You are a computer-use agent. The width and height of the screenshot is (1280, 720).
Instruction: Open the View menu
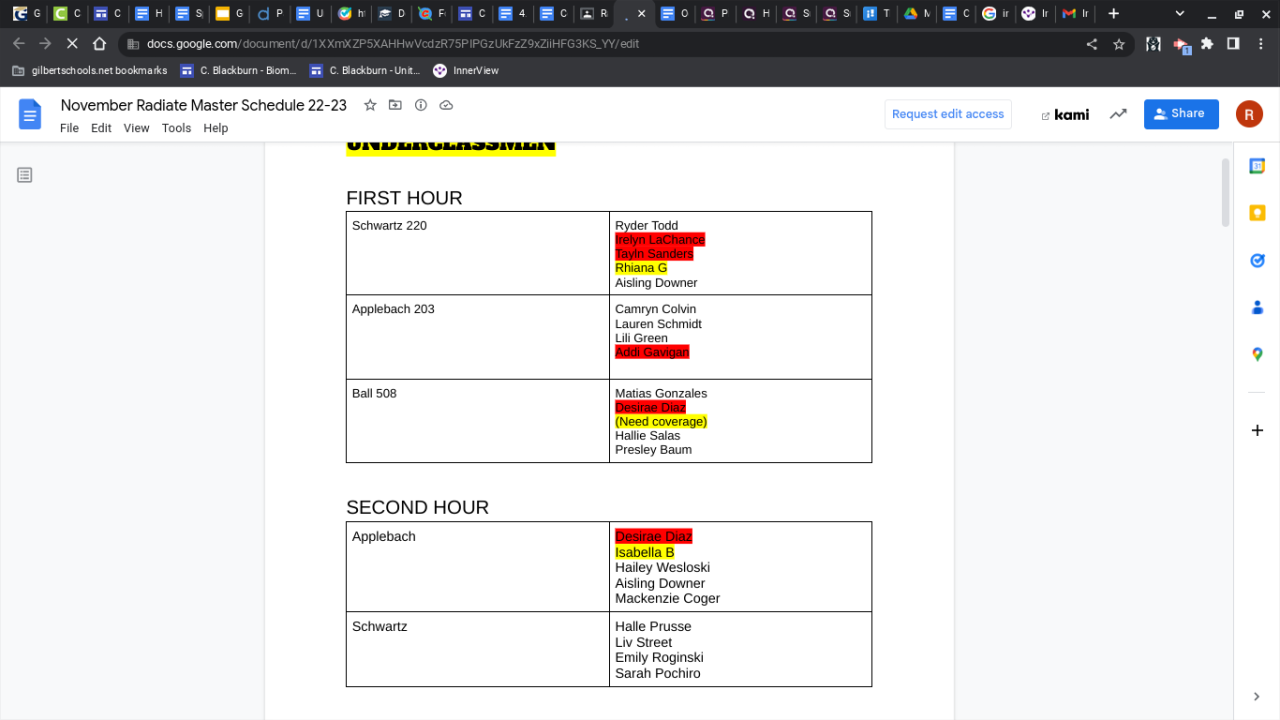(x=136, y=128)
